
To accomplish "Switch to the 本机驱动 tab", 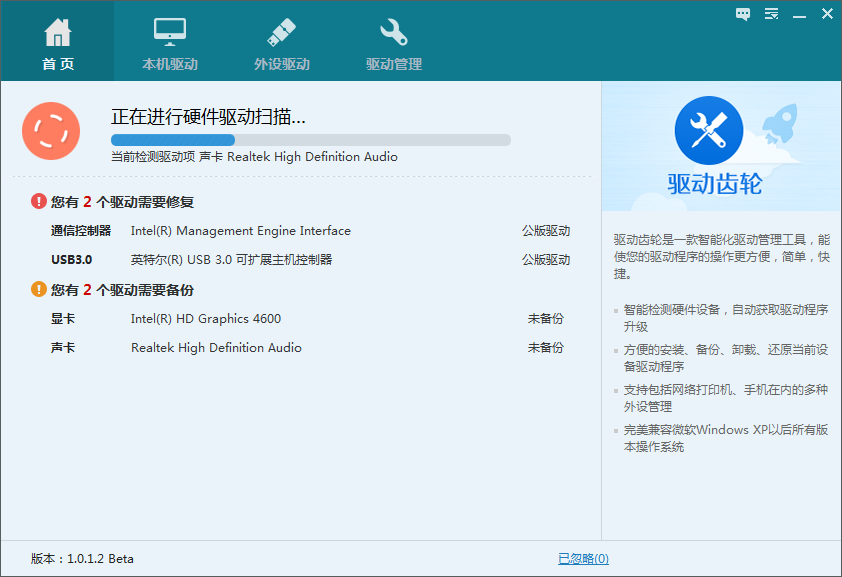I will pyautogui.click(x=170, y=41).
